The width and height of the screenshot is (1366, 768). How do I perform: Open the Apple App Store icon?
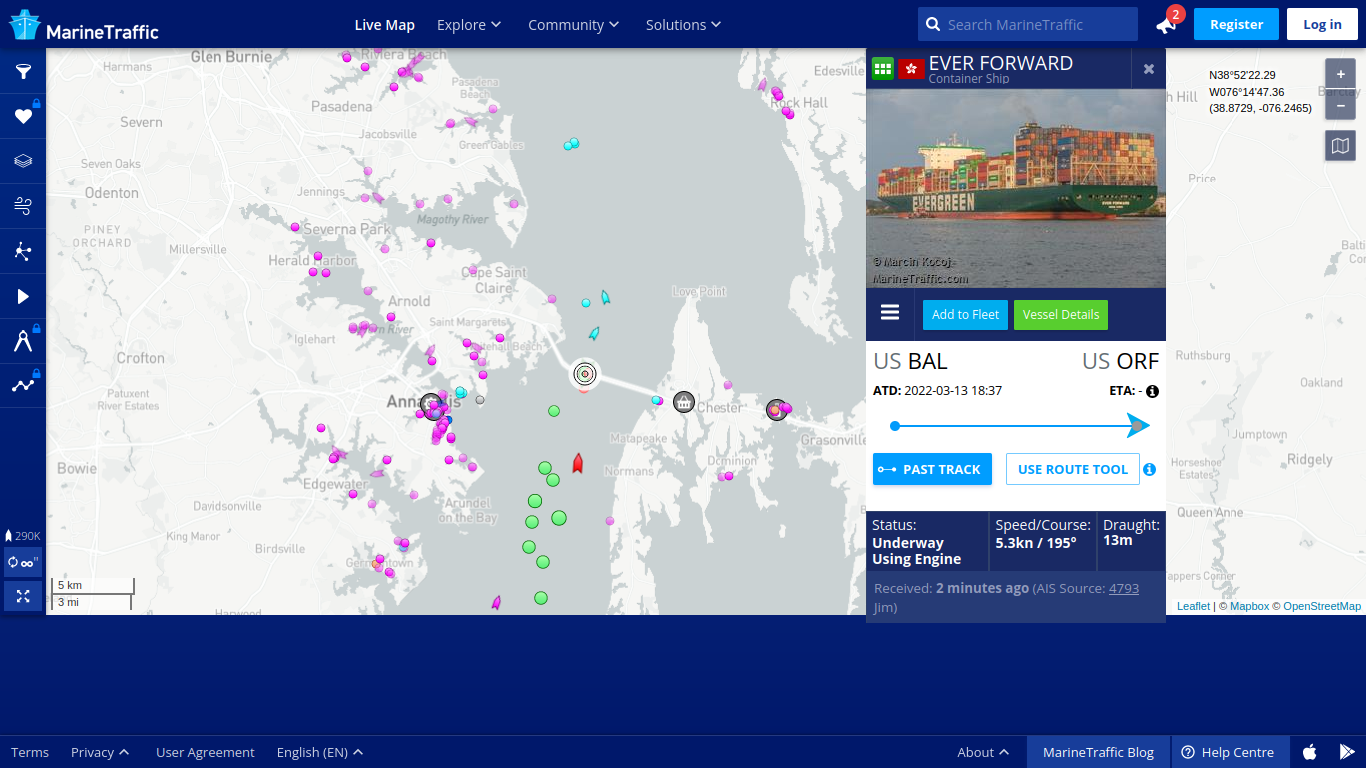[x=1309, y=752]
